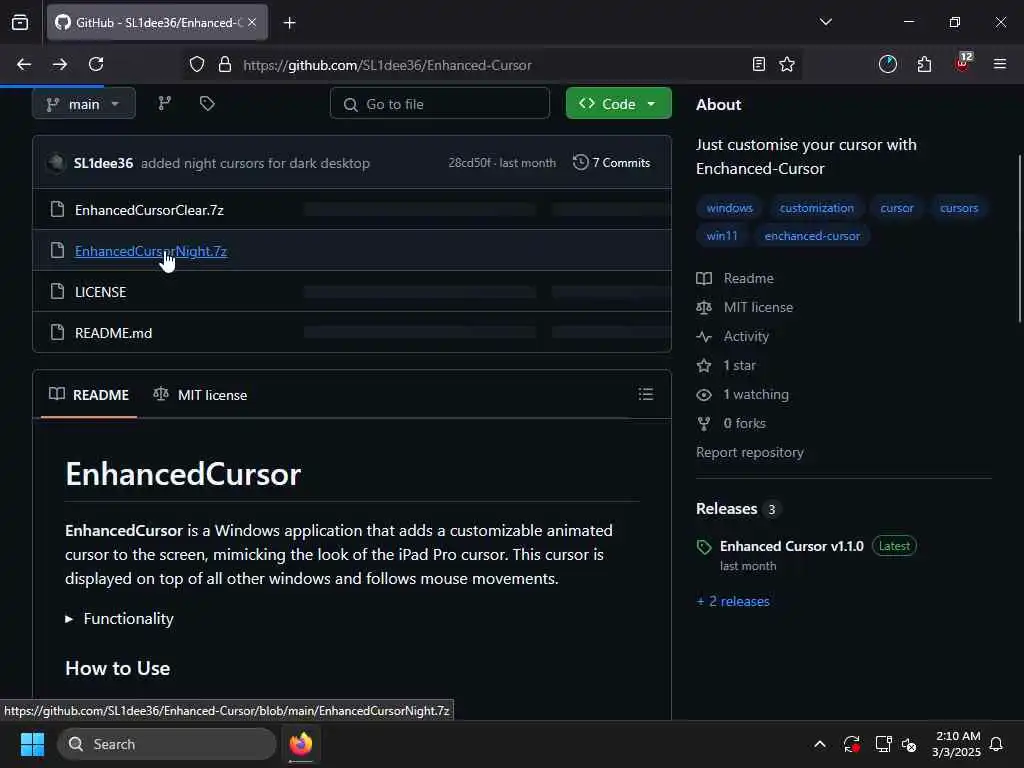This screenshot has width=1024, height=768.
Task: Open the clock showing 2:10 AM
Action: pyautogui.click(x=957, y=744)
